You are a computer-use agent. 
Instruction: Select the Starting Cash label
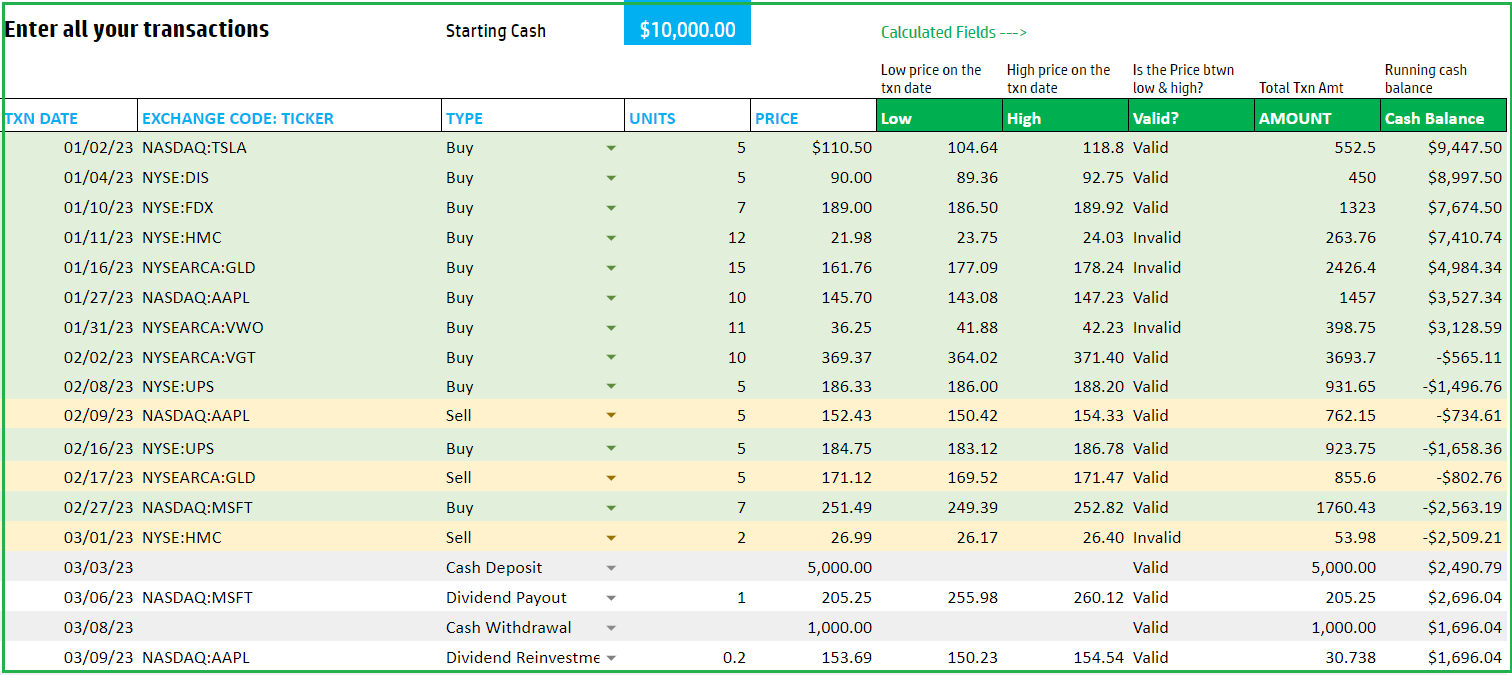point(496,31)
